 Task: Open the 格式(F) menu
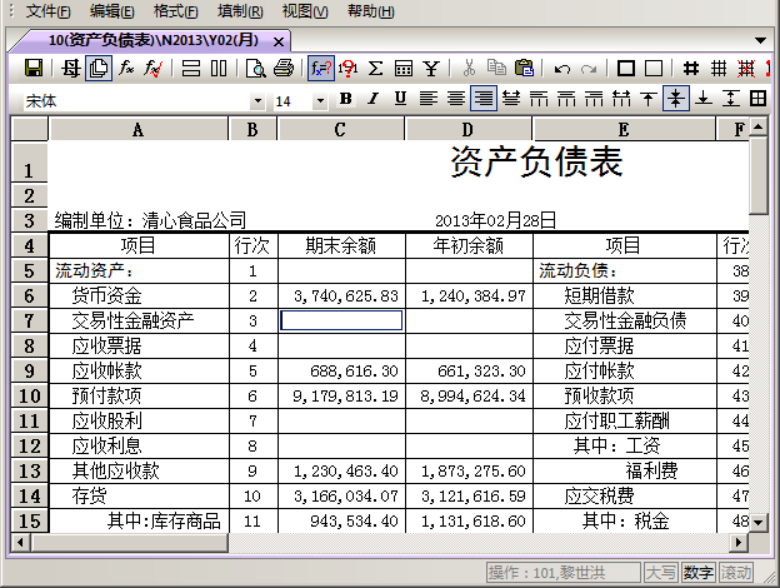coord(175,12)
